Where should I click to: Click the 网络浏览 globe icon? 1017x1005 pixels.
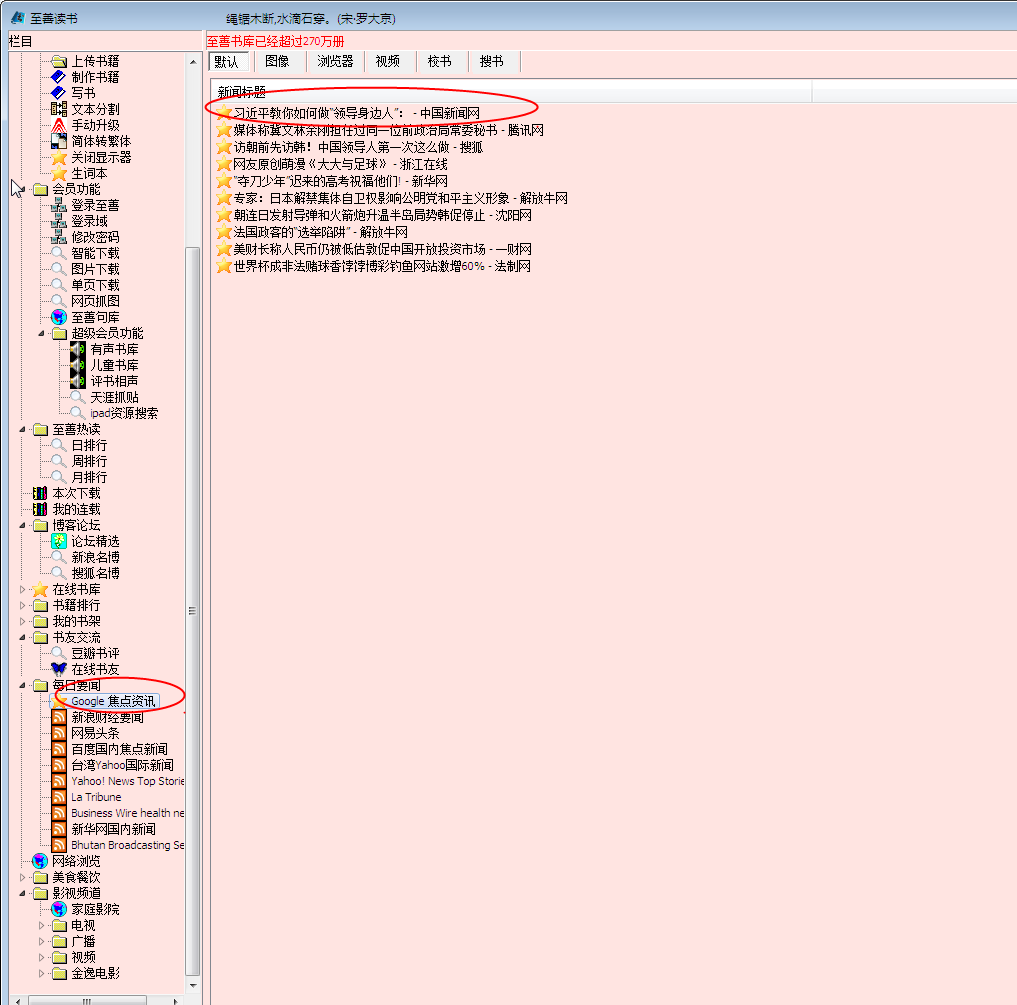40,862
